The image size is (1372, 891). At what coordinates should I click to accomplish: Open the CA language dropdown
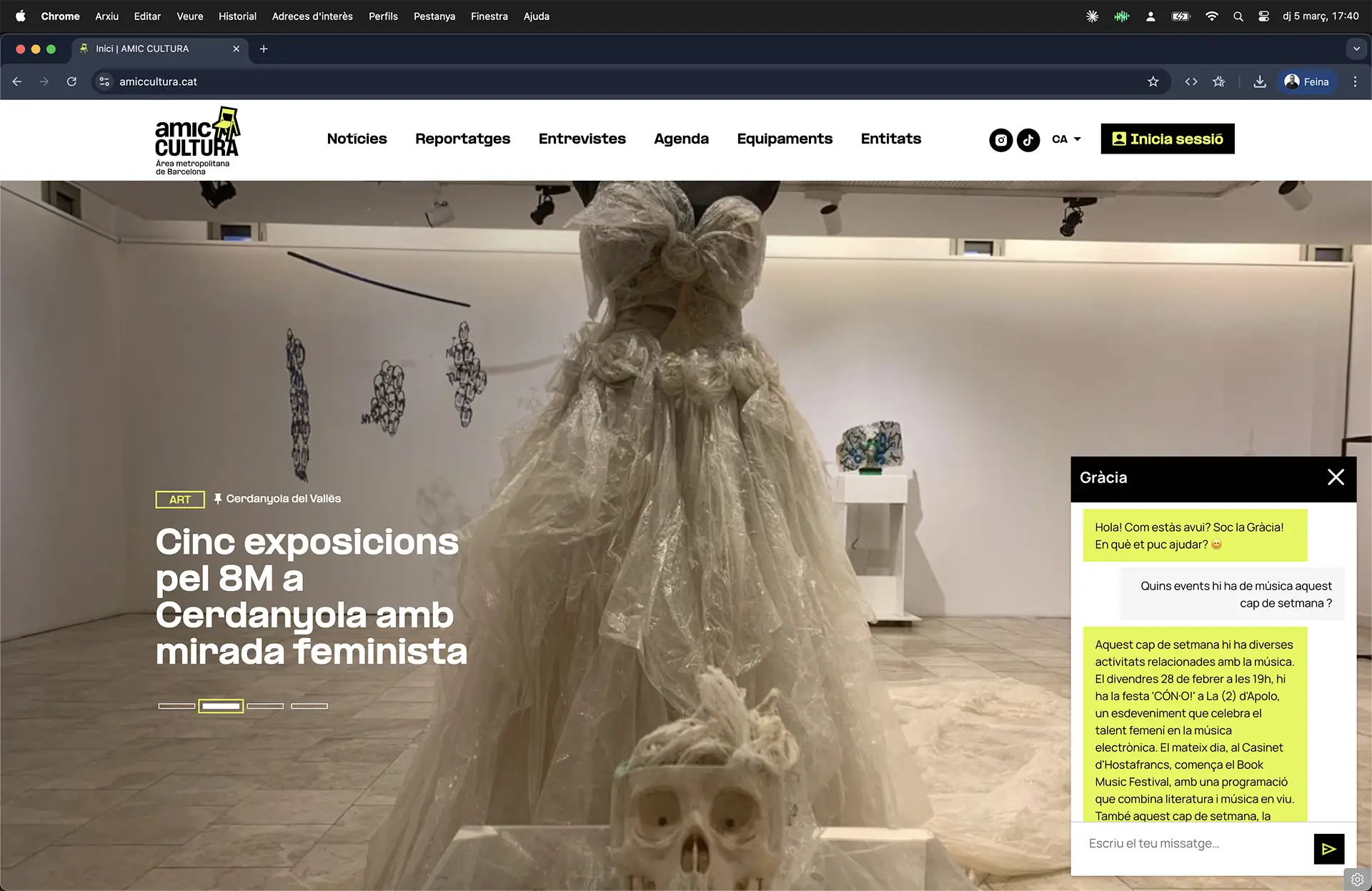click(1065, 139)
